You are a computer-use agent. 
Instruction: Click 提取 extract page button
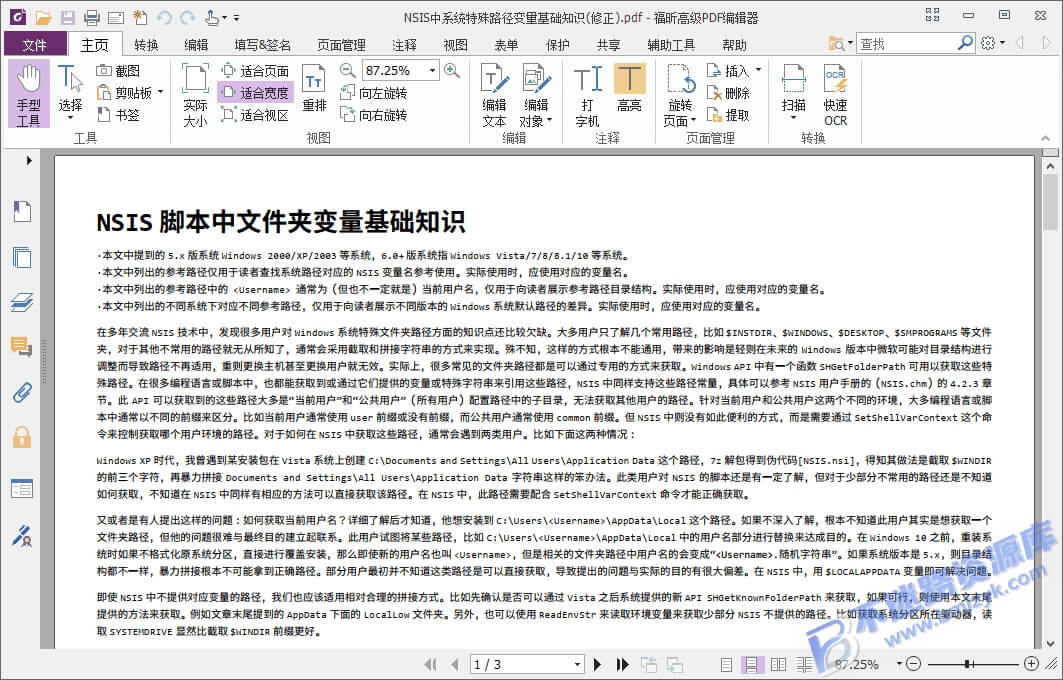click(x=728, y=115)
